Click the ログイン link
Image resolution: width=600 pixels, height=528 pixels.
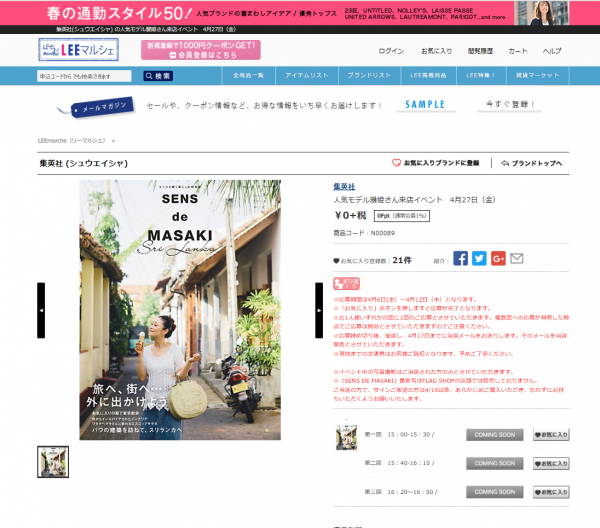[x=392, y=51]
